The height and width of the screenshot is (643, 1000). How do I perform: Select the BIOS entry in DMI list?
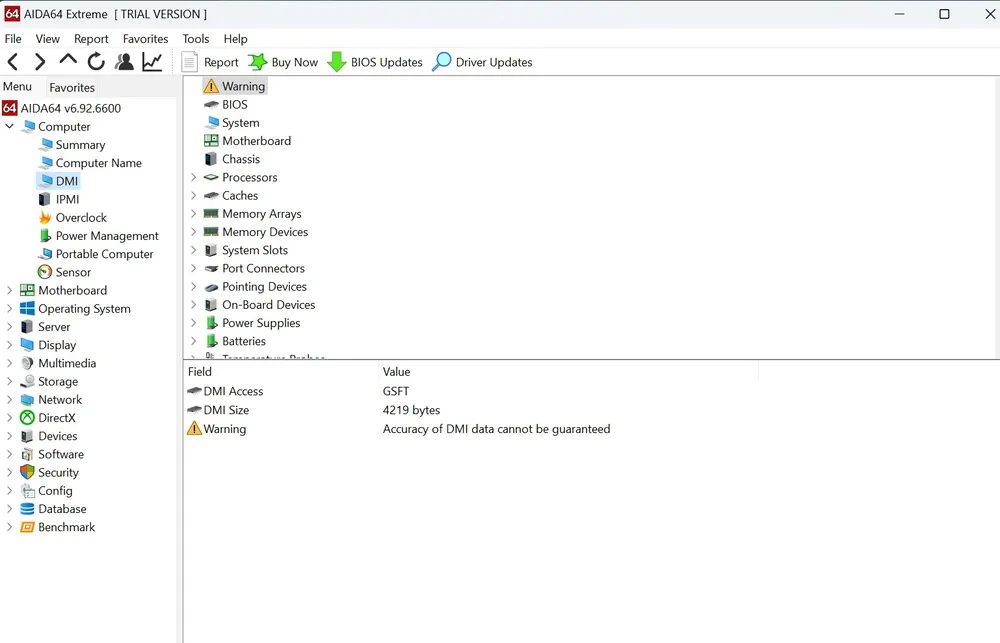pyautogui.click(x=235, y=105)
